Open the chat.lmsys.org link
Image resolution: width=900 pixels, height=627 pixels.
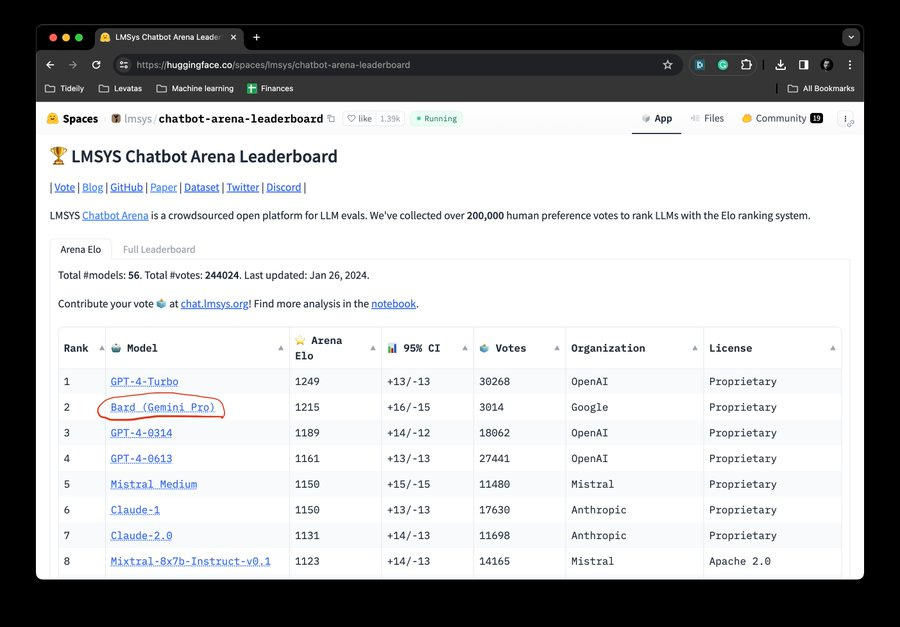pyautogui.click(x=215, y=304)
